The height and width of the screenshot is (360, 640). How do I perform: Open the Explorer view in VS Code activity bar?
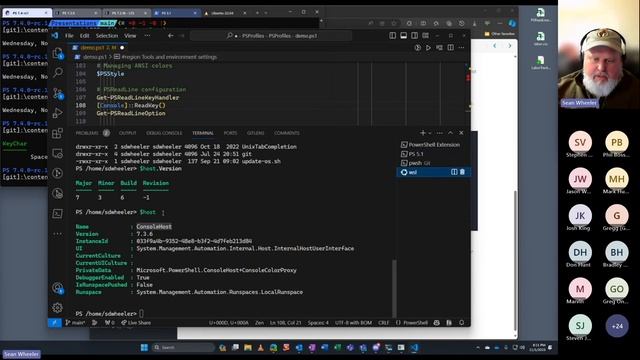pyautogui.click(x=58, y=53)
